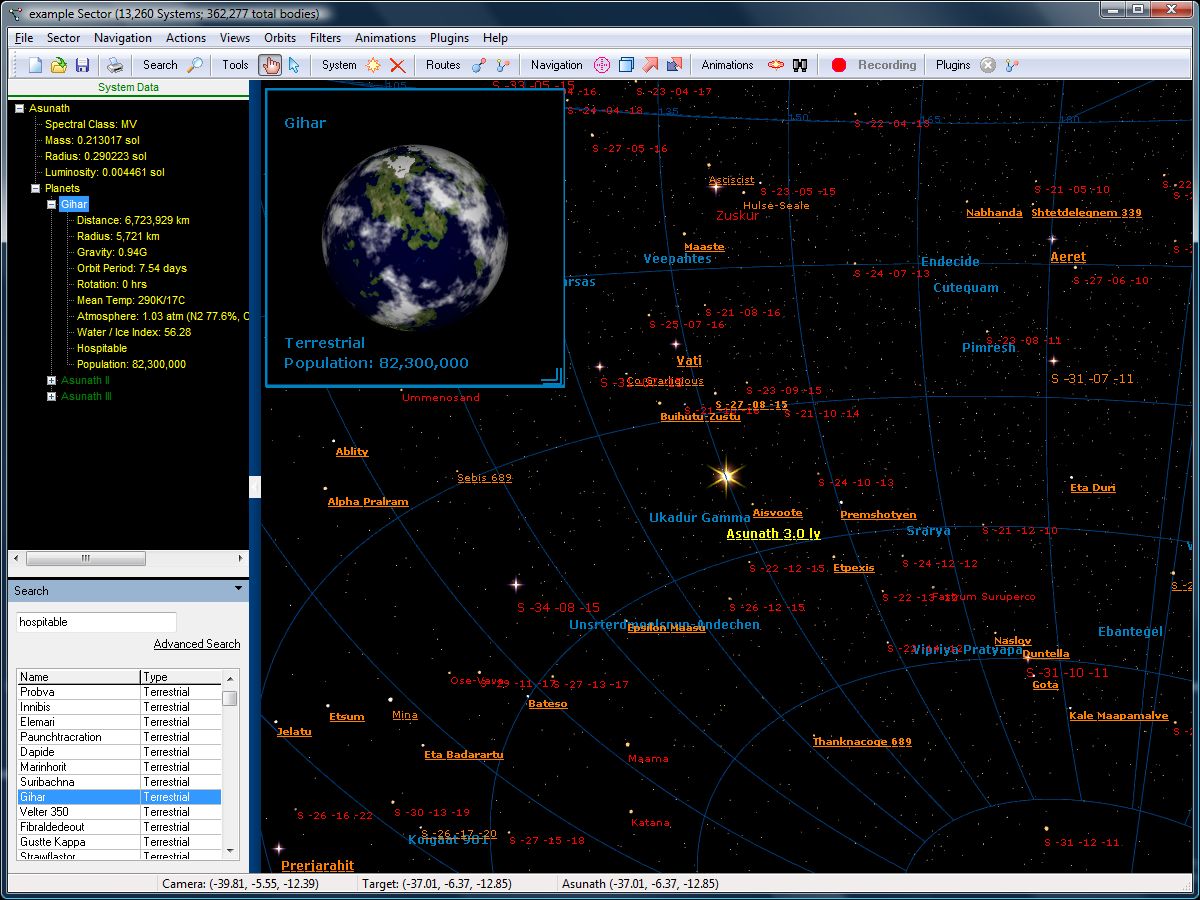Viewport: 1200px width, 900px height.
Task: Select Probva in the search results
Action: click(119, 692)
